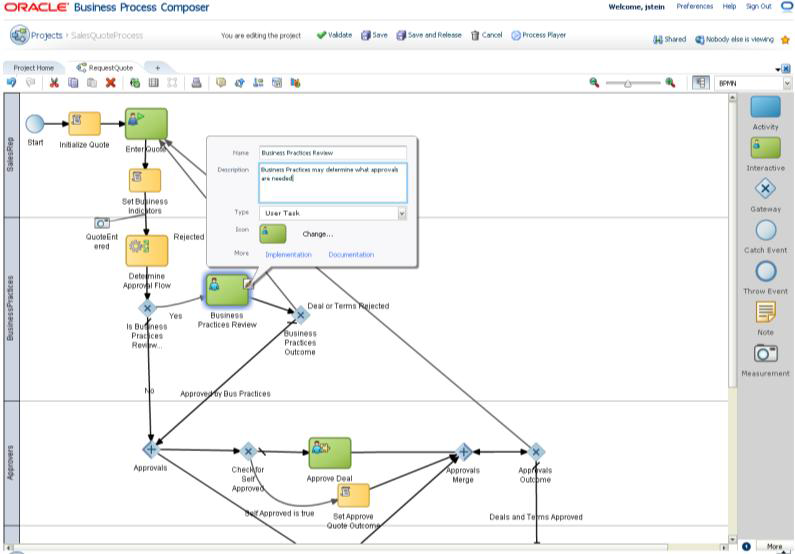
Task: Click the Name field with Business Practices Review
Action: 332,153
